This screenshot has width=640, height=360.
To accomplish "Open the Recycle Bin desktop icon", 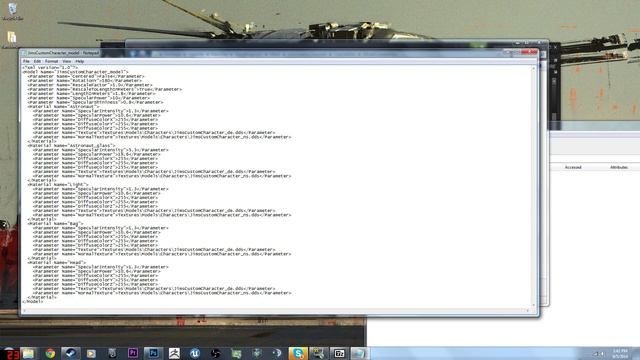I will click(12, 11).
